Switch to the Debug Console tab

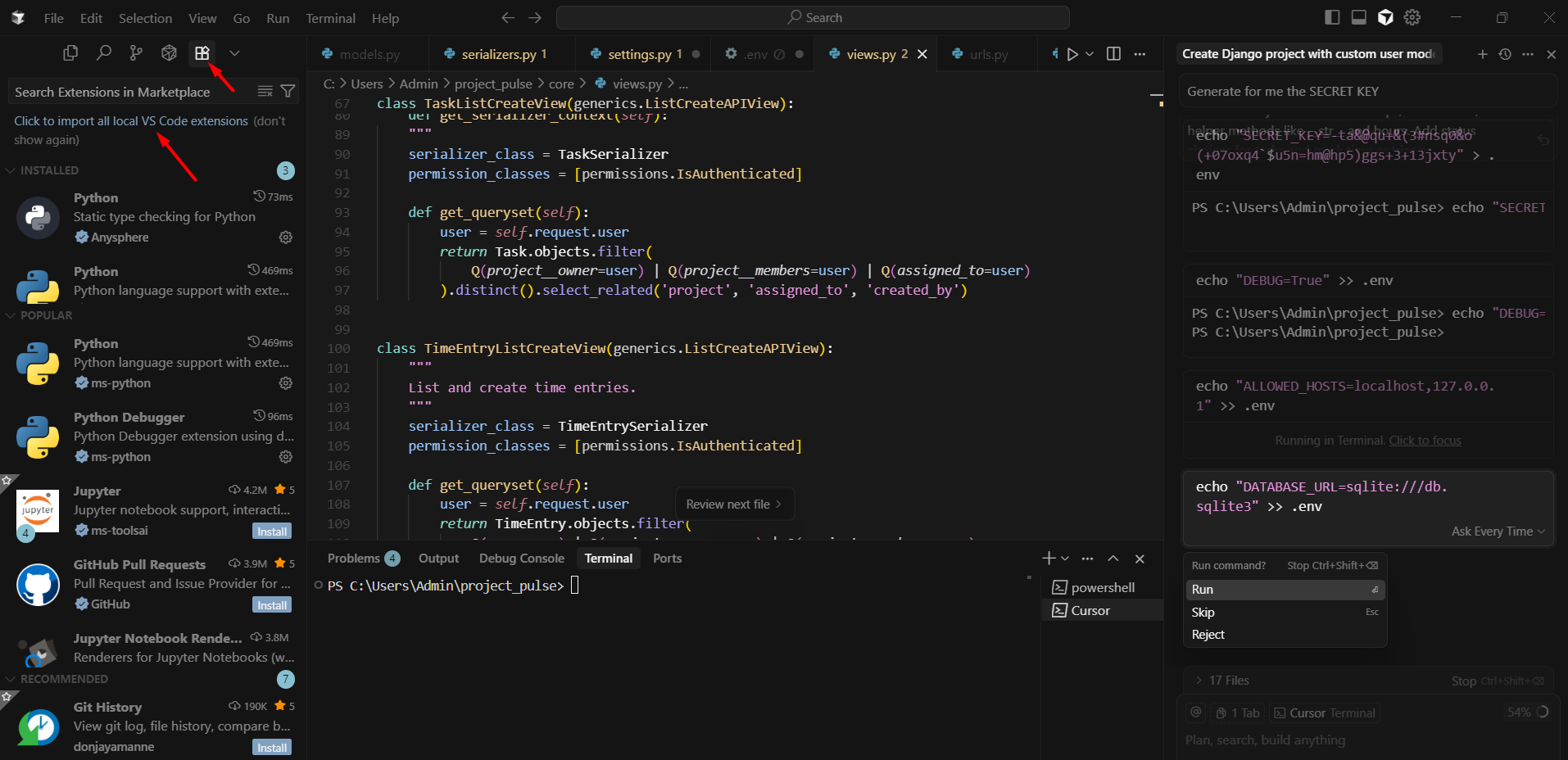[x=521, y=559]
